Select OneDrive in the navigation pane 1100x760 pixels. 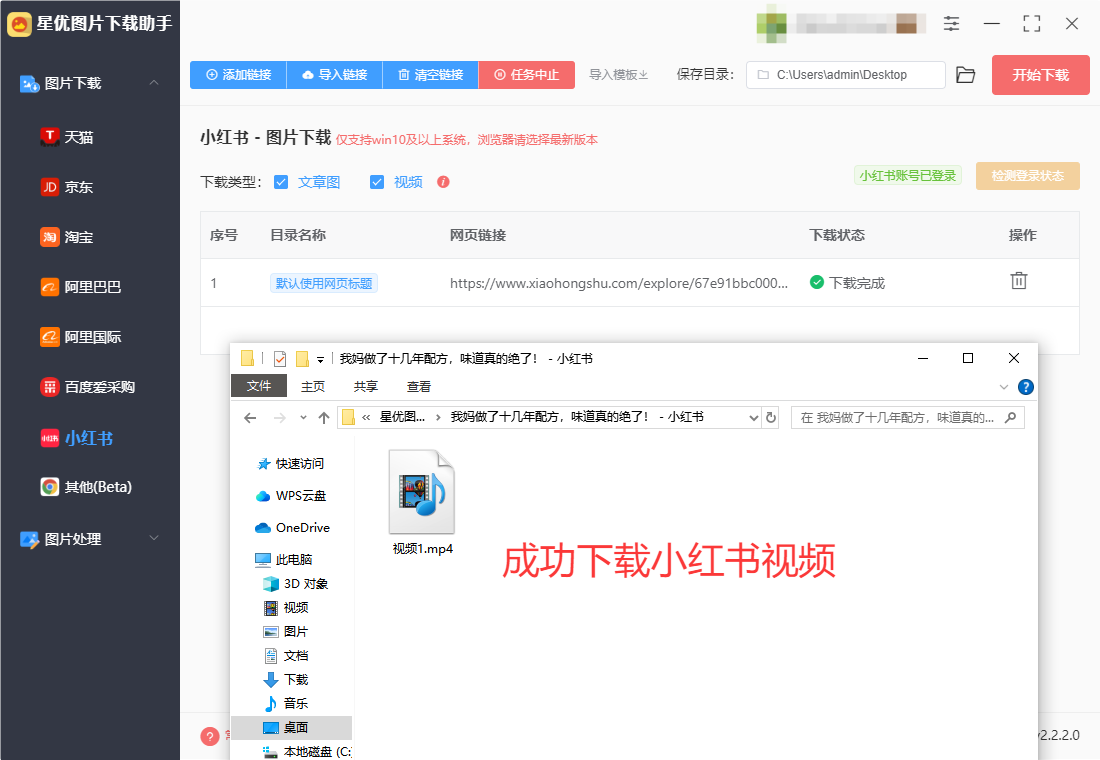293,528
